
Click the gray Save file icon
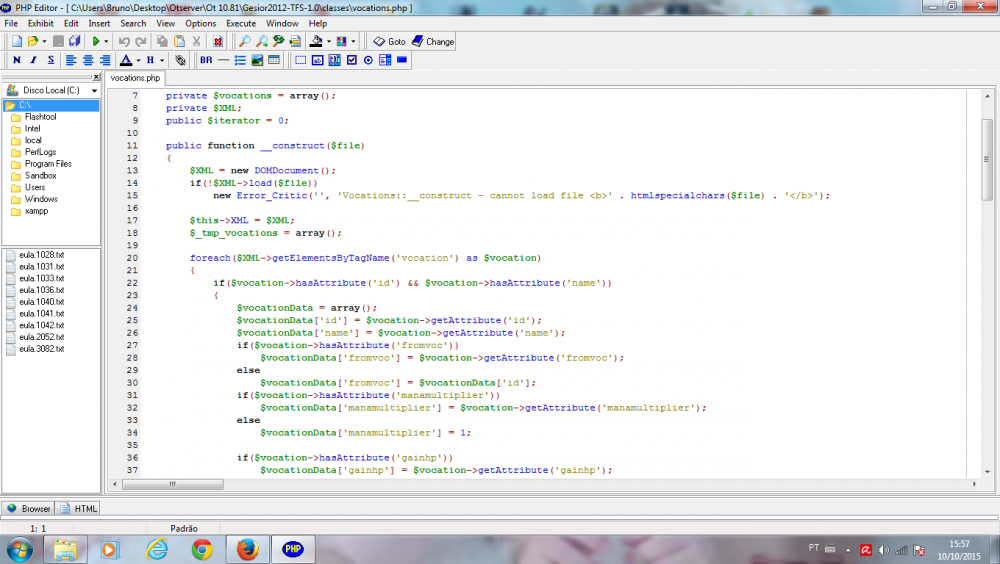point(58,41)
